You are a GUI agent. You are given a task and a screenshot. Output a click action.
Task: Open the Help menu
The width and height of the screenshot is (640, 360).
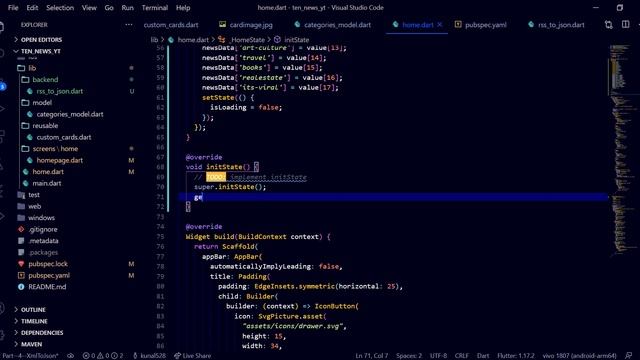pyautogui.click(x=183, y=8)
